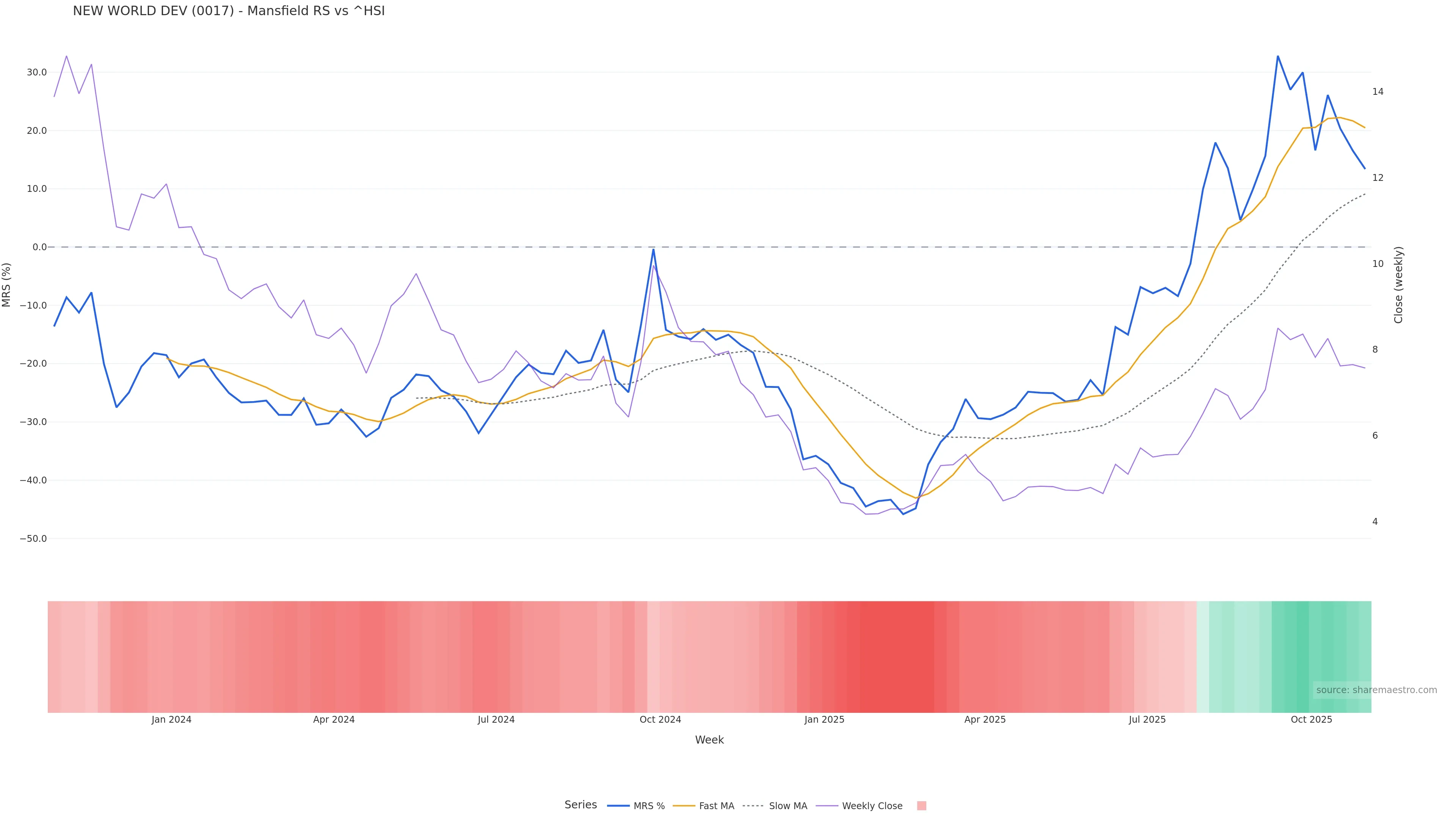Click the "Series" legend title
Viewport: 1456px width, 819px height.
coord(581,805)
